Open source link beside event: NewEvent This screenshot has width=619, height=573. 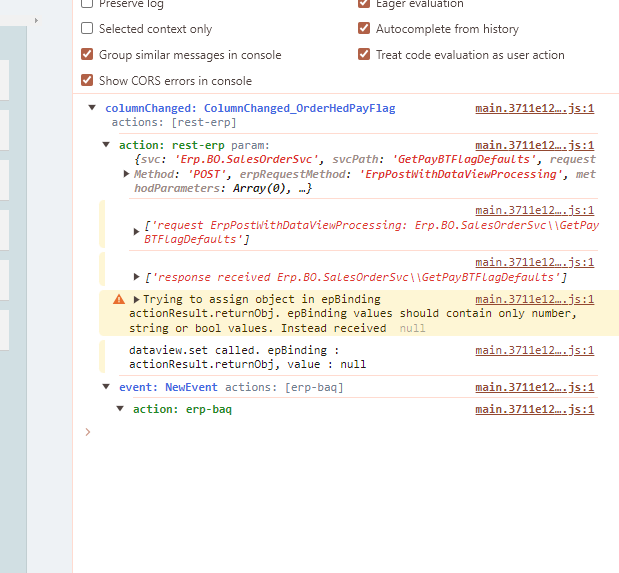pos(535,387)
